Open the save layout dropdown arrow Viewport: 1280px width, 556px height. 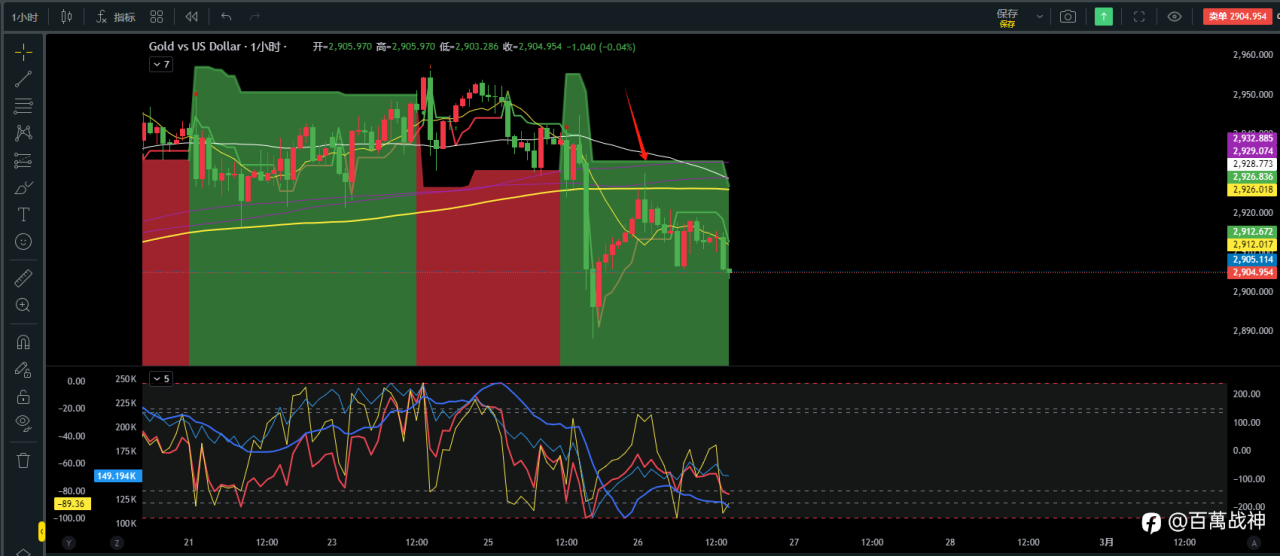click(x=1039, y=17)
